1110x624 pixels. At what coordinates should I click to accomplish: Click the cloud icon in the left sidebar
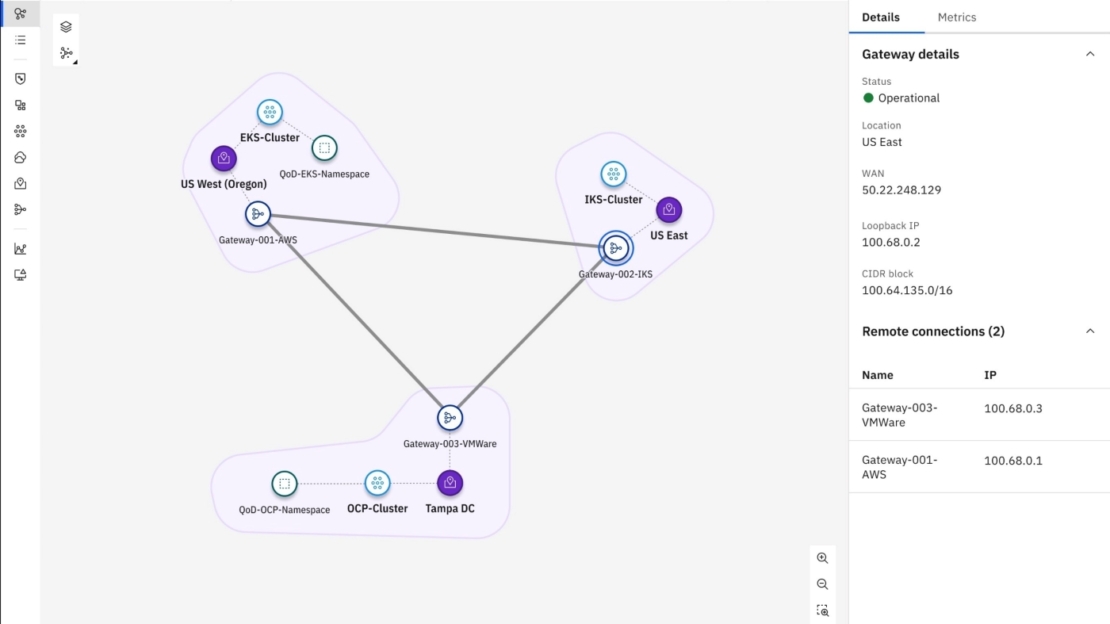(20, 156)
